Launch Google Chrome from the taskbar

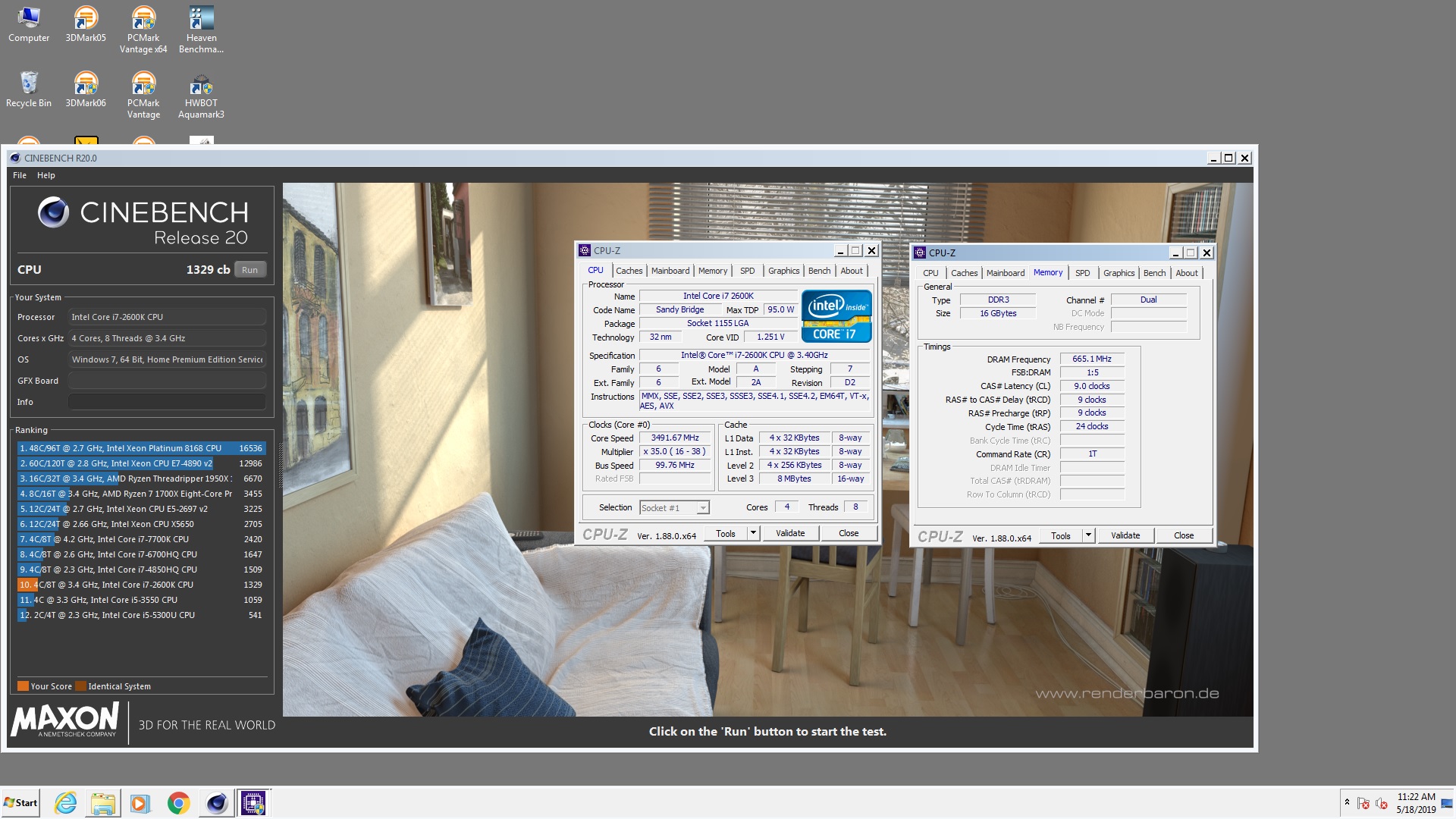(178, 802)
